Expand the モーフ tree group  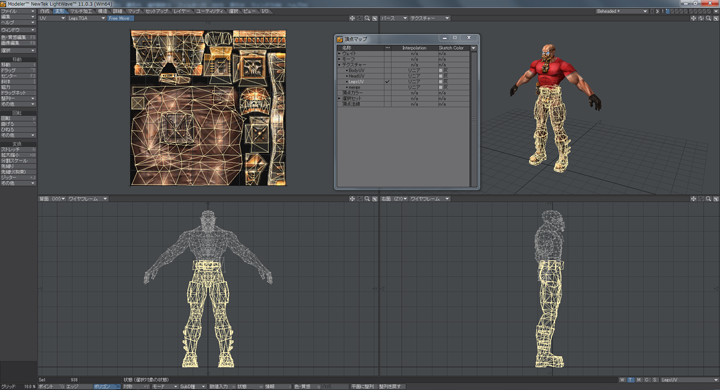340,59
